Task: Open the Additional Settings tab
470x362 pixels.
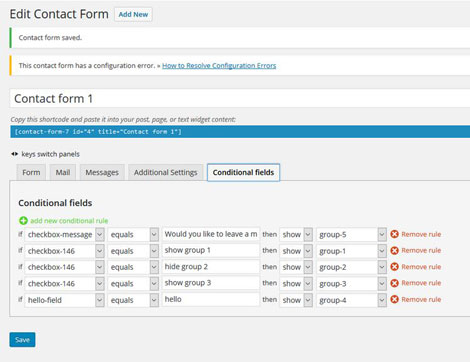Action: point(166,172)
